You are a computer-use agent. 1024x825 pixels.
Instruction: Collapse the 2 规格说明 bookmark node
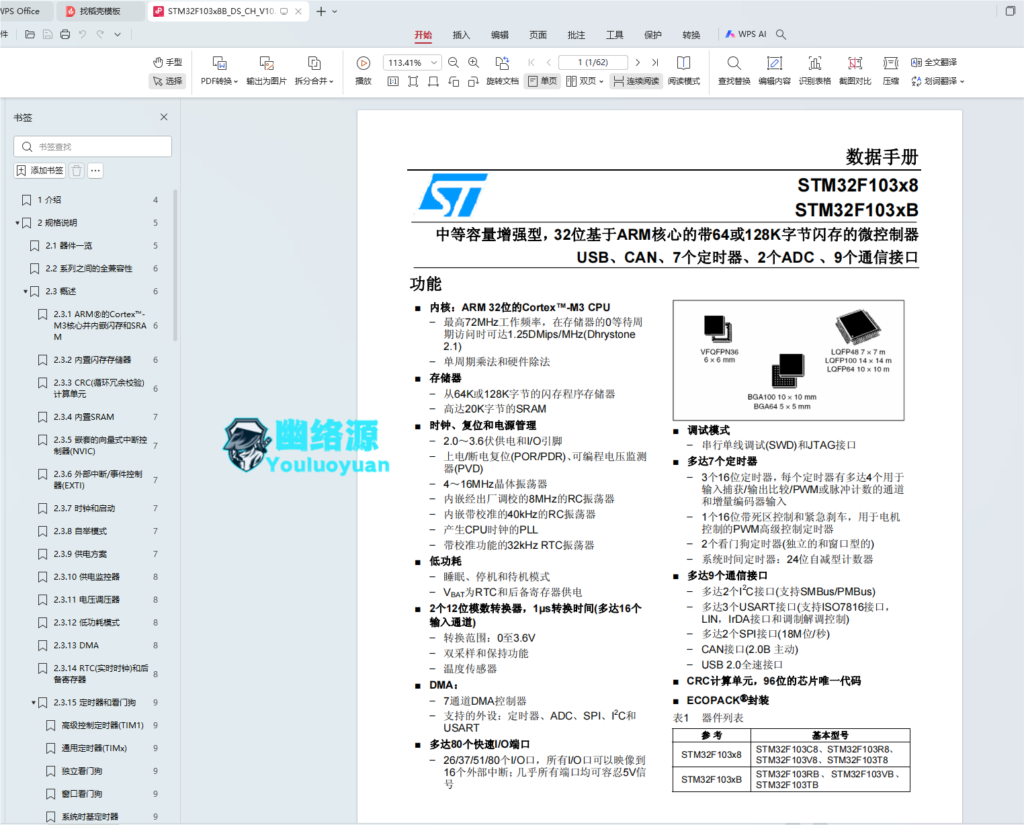tap(18, 223)
